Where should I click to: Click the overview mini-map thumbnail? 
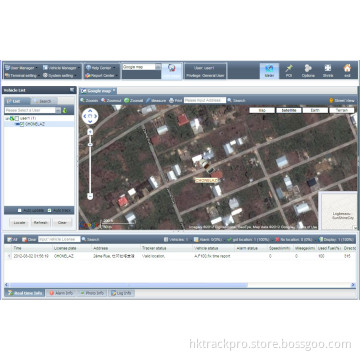[338, 210]
